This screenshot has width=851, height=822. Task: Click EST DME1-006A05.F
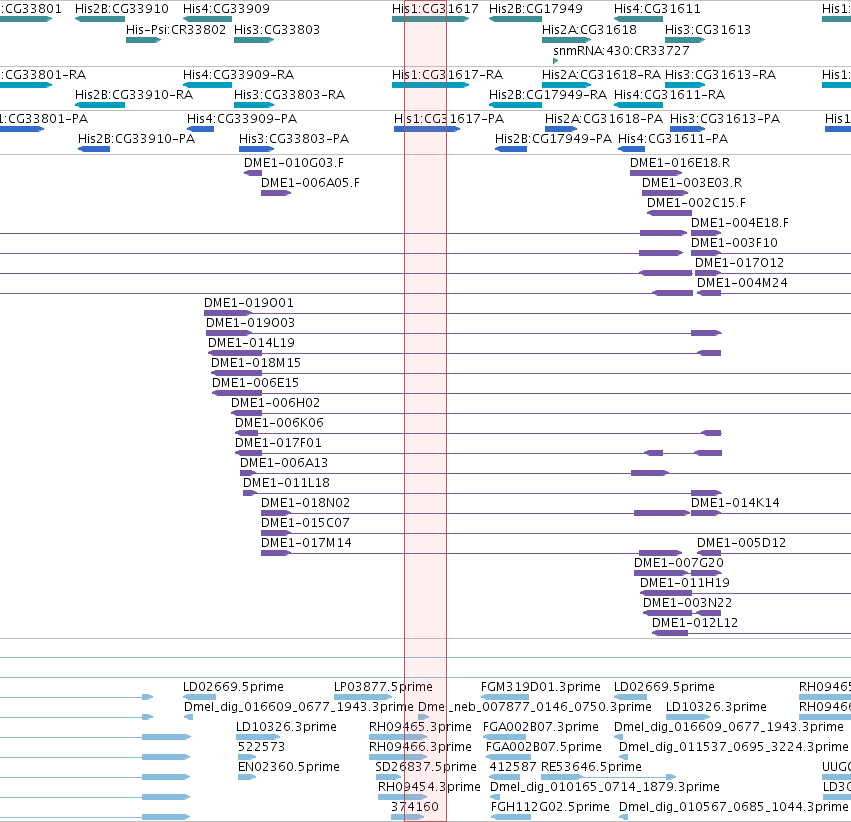276,193
